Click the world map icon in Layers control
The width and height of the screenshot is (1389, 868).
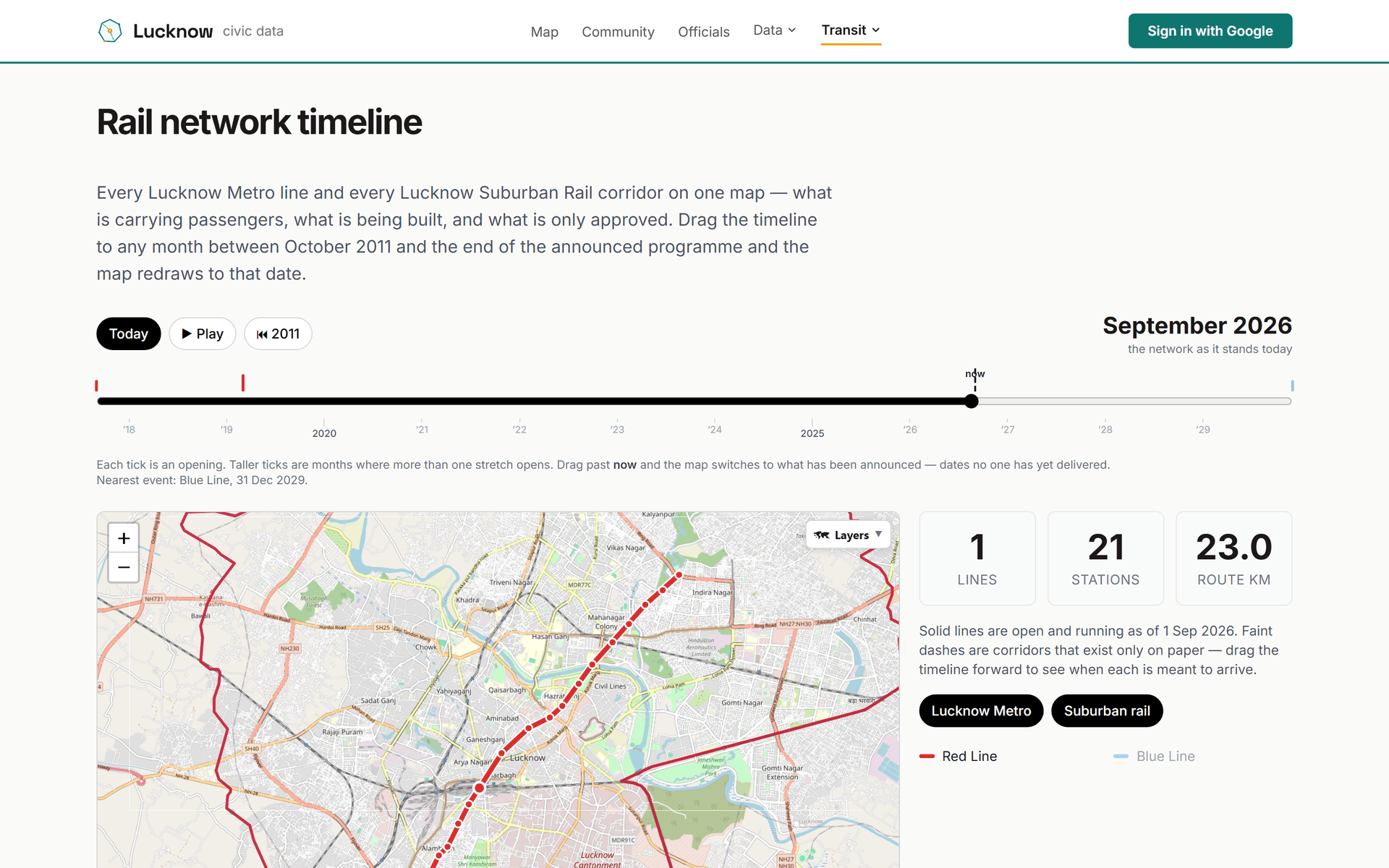pyautogui.click(x=821, y=535)
